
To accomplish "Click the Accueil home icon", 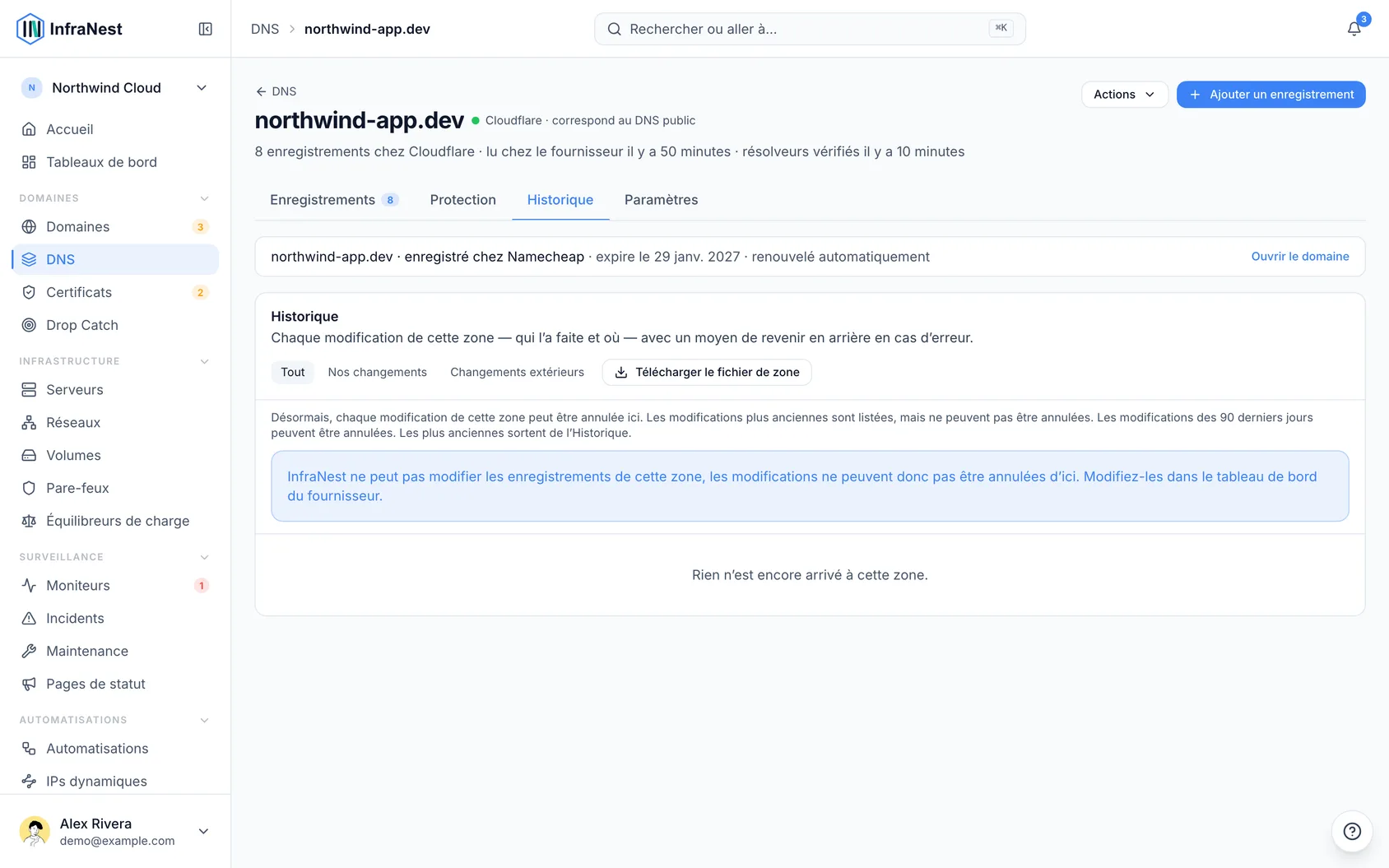I will pyautogui.click(x=29, y=129).
